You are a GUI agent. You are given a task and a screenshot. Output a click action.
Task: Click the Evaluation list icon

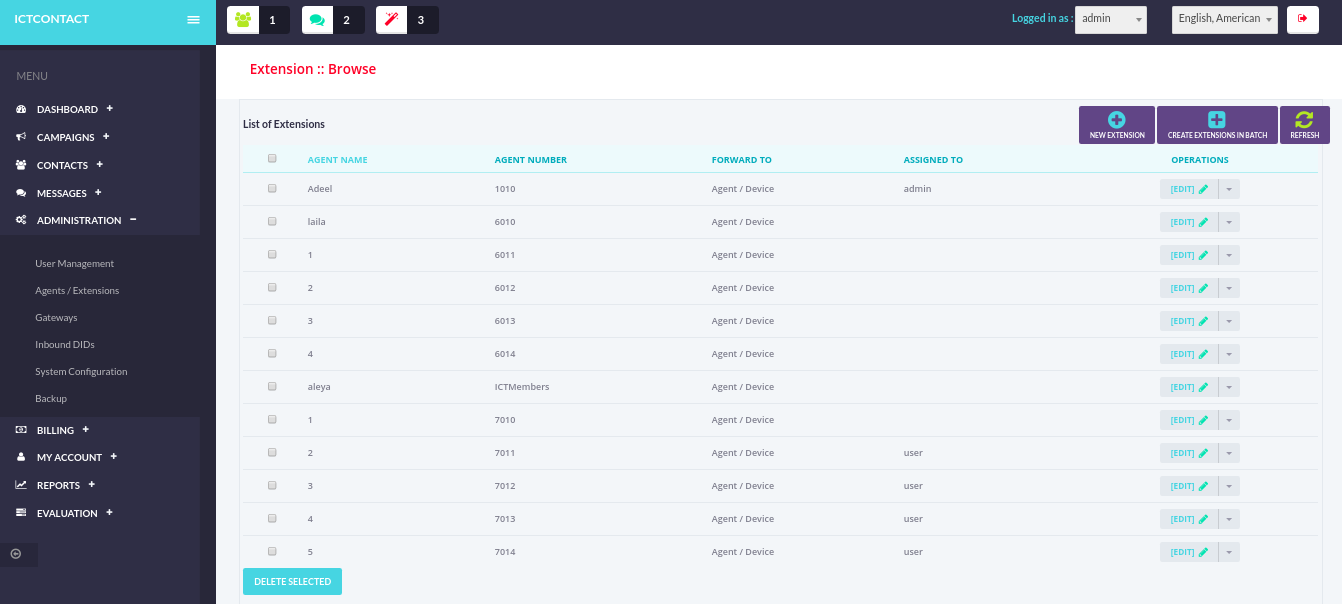point(21,513)
